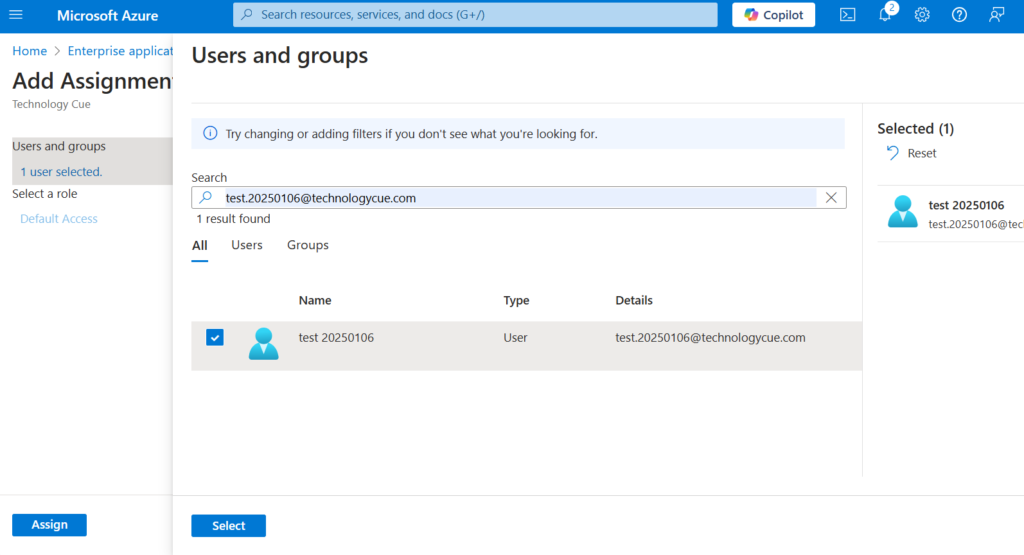
Task: Clear the search box with X
Action: (x=831, y=198)
